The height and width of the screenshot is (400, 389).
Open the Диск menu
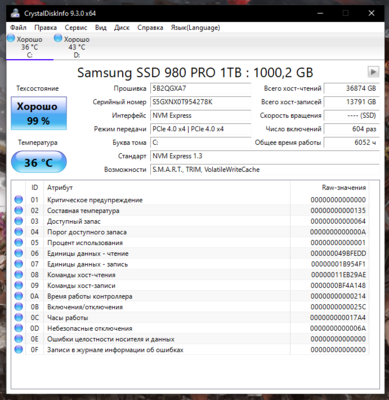122,27
